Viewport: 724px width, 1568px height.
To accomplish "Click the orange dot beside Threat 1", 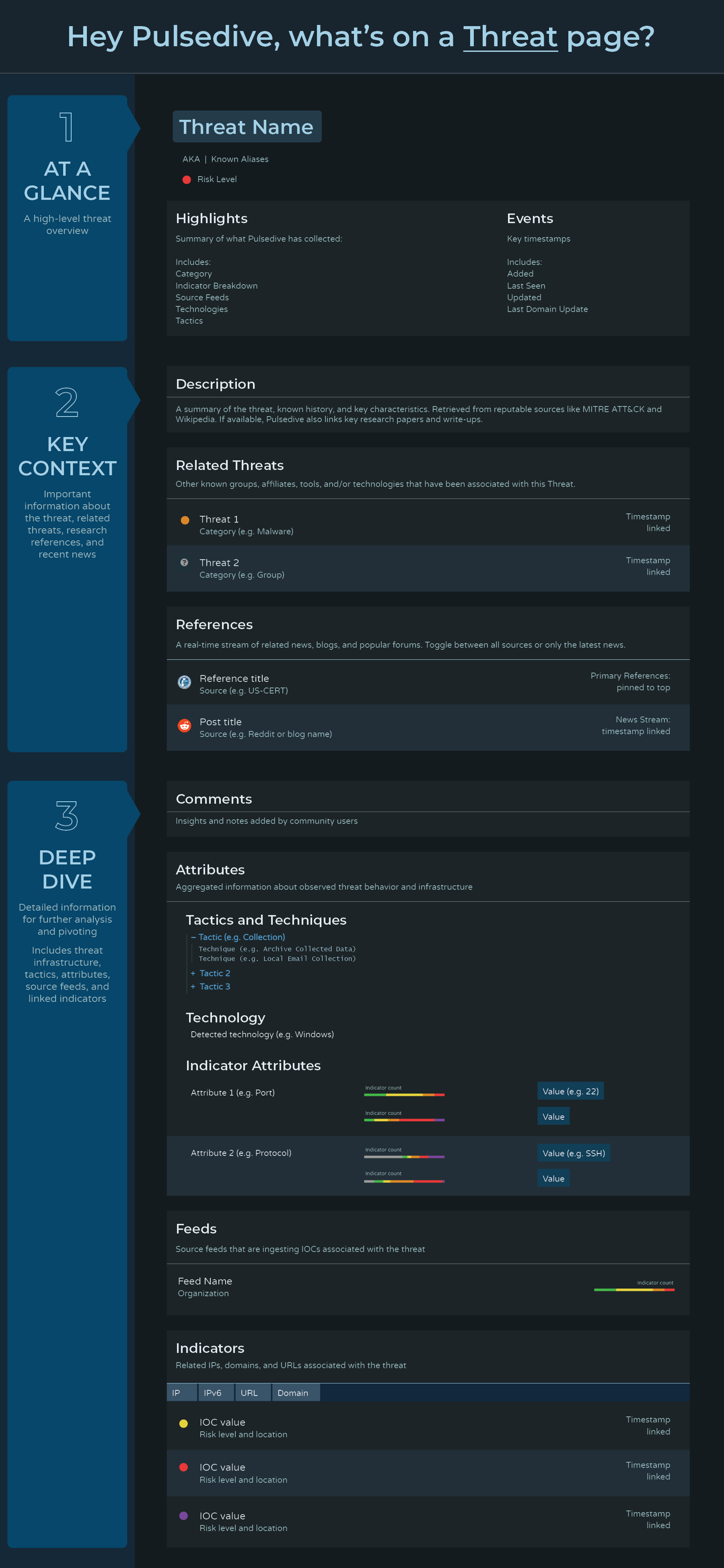I will pos(185,520).
